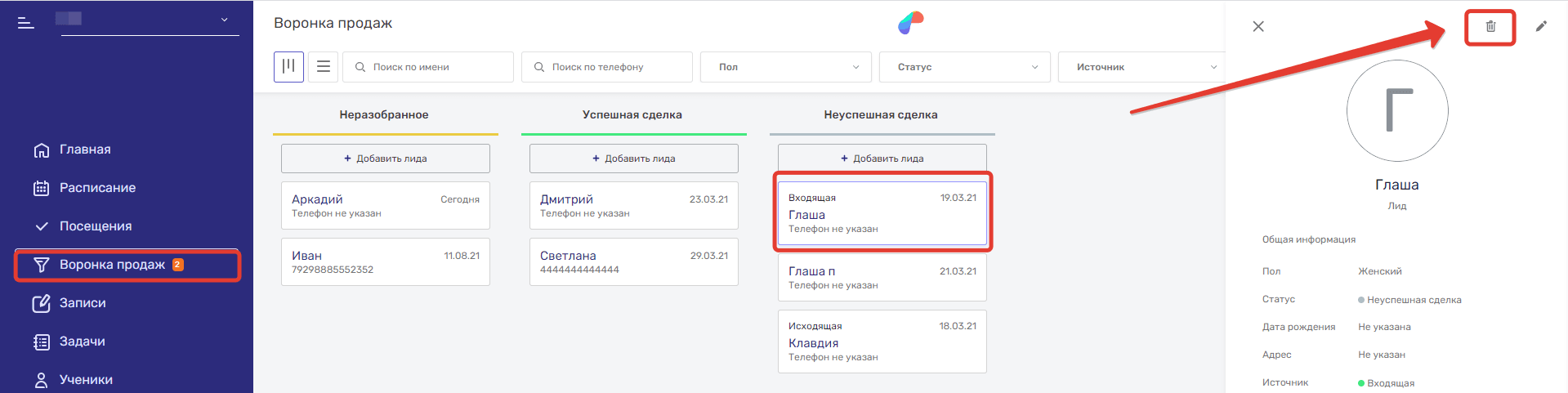This screenshot has width=1568, height=393.
Task: Click the trash delete icon for lead
Action: 1490,27
